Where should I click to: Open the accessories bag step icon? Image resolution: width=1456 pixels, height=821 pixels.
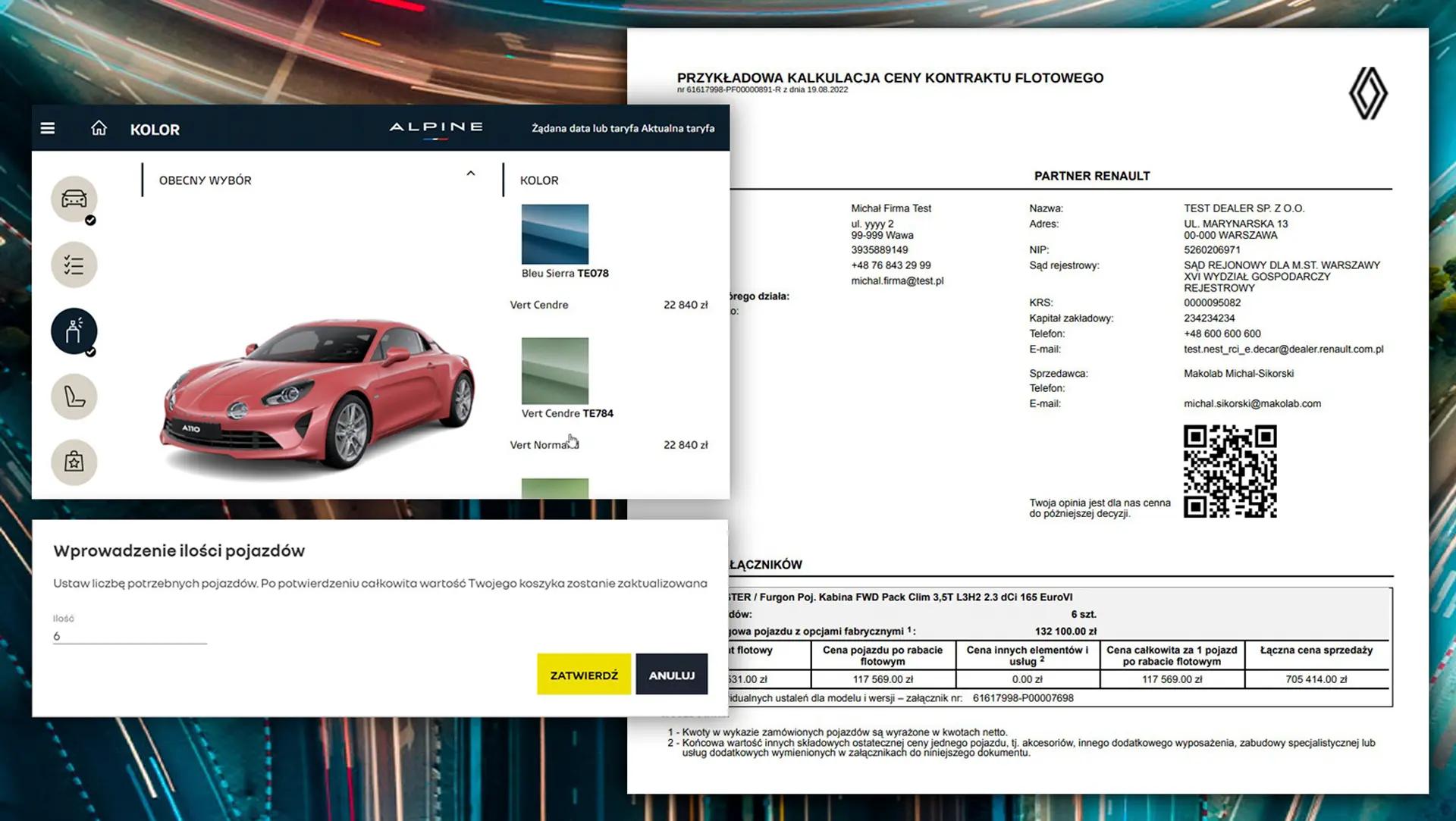74,462
